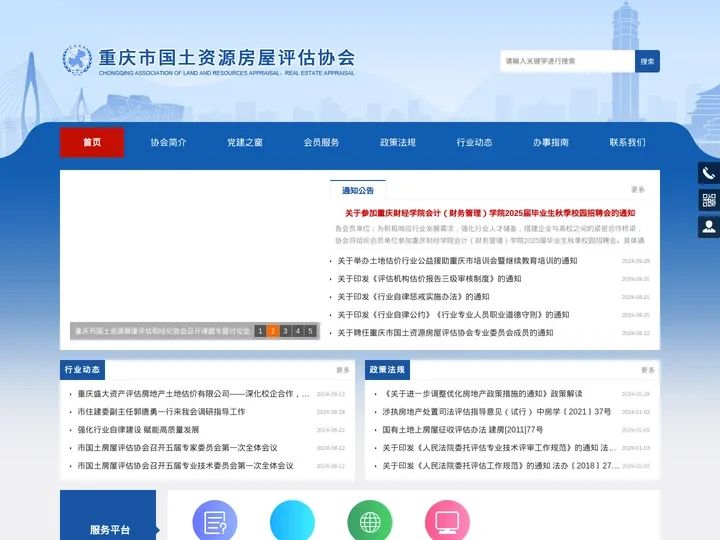The width and height of the screenshot is (720, 540).
Task: Click the 重庆市国土资源房屋评估协会 site title
Action: (227, 57)
